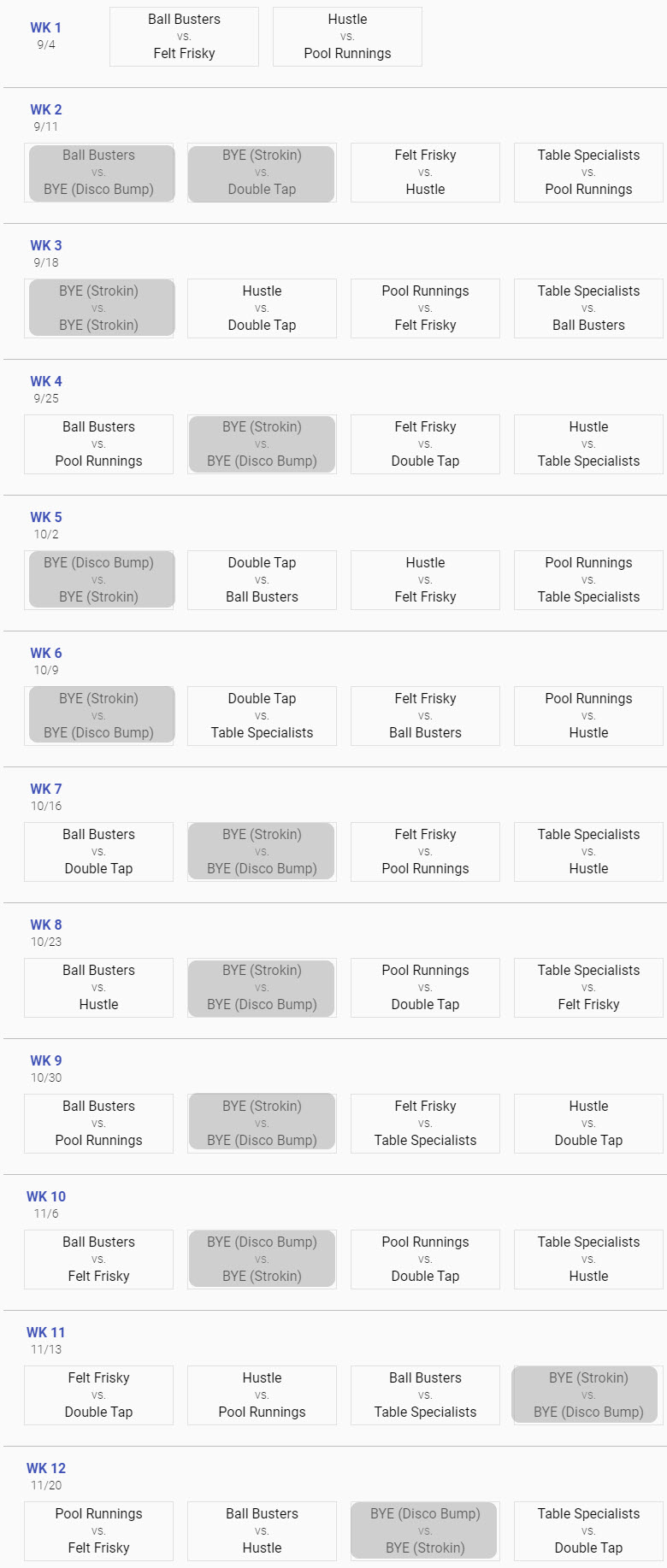Open WK 8 Ball Busters vs. Hustle match

pos(98,988)
